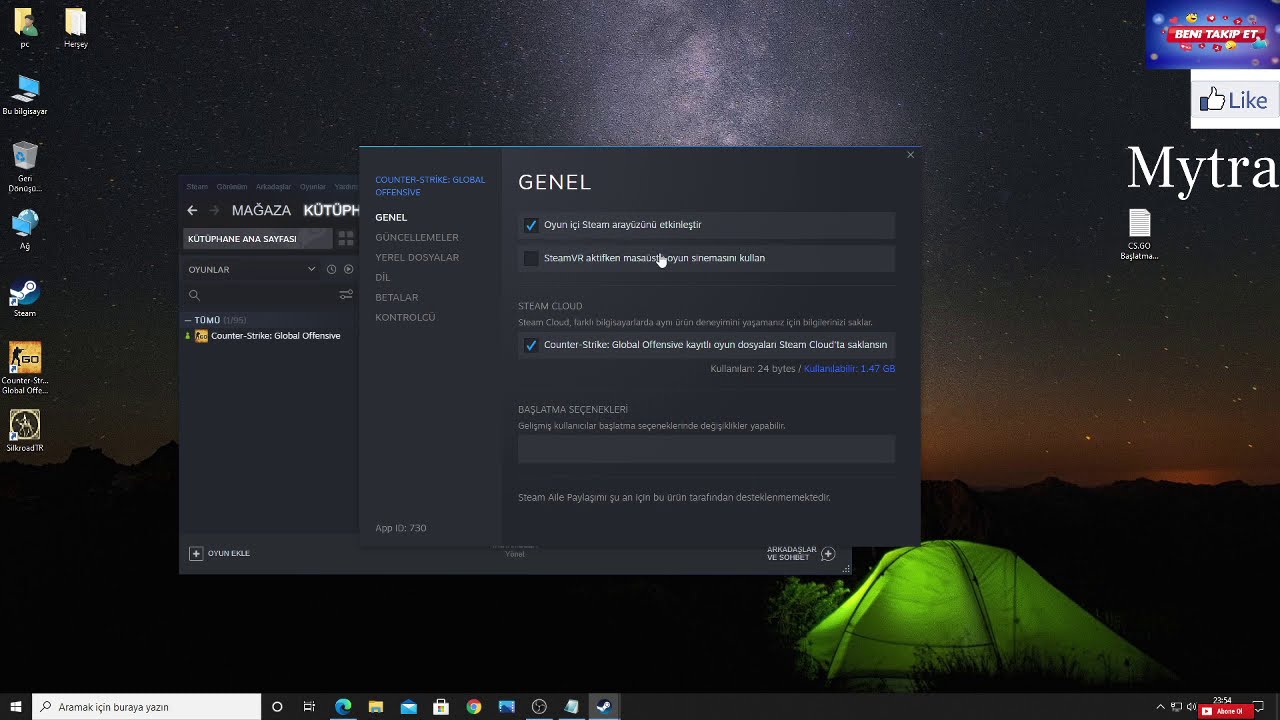Open the Arkadaşlar menu in Steam

point(273,187)
